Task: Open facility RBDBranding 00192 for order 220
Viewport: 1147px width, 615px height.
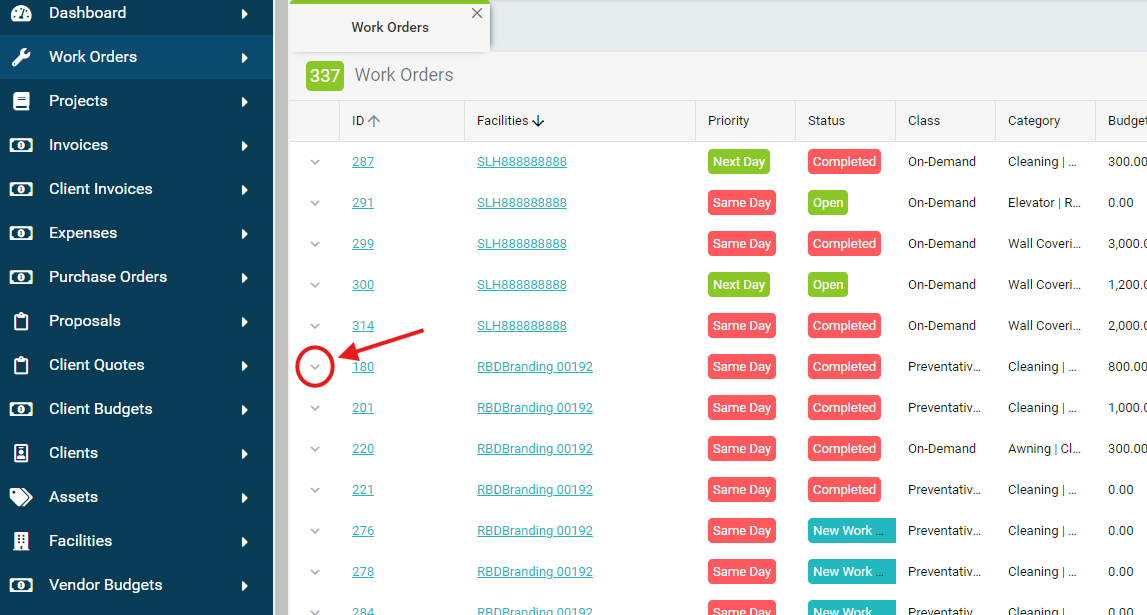Action: pyautogui.click(x=534, y=449)
